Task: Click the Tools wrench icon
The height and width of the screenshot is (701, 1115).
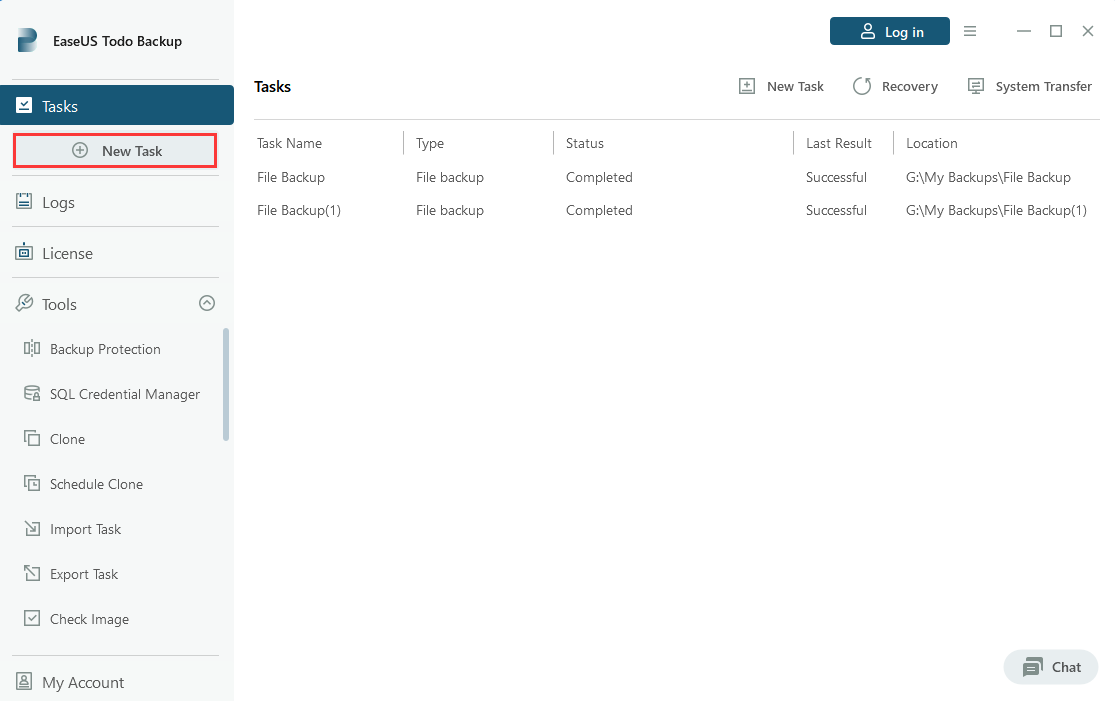Action: pos(24,304)
